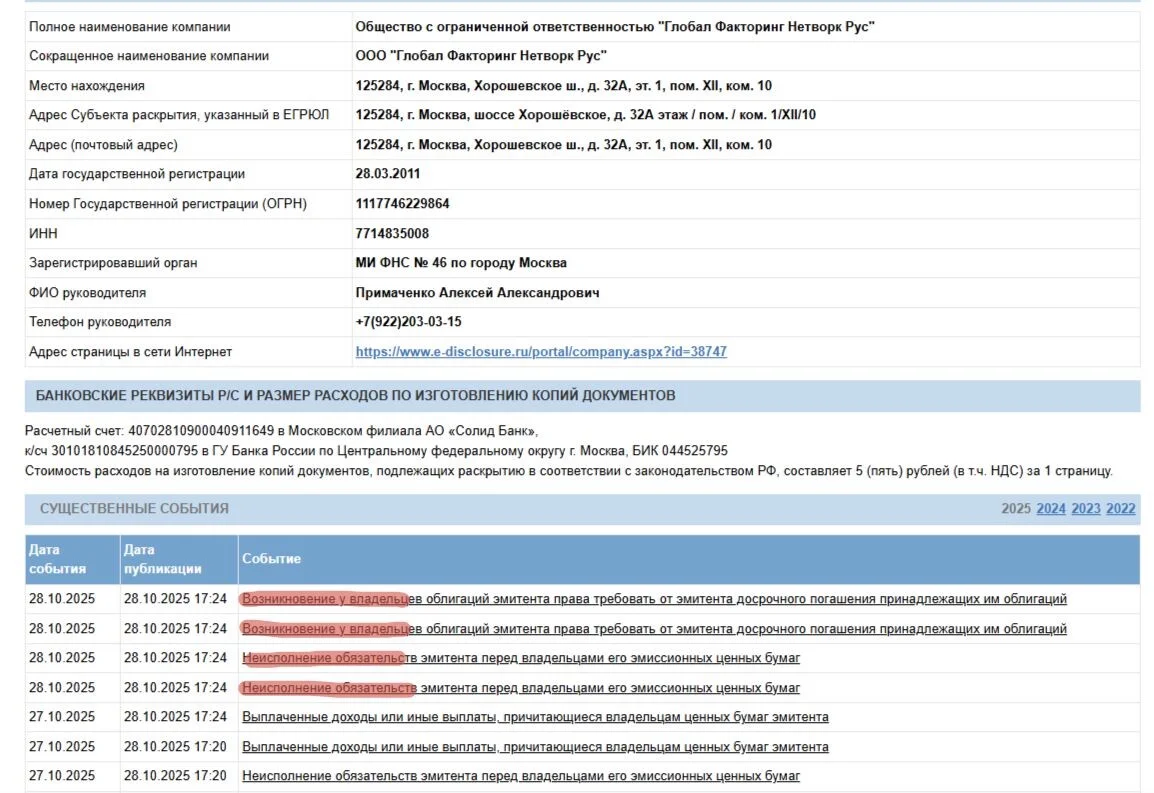Select registration date 28.03.2011

388,174
